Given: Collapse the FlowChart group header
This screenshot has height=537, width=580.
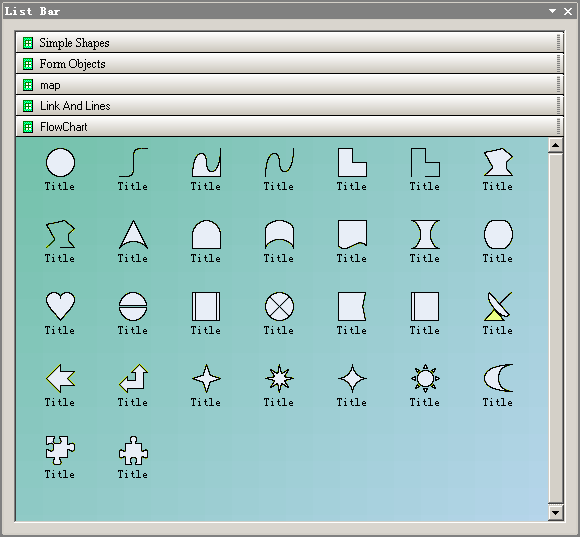Looking at the screenshot, I should pyautogui.click(x=290, y=127).
